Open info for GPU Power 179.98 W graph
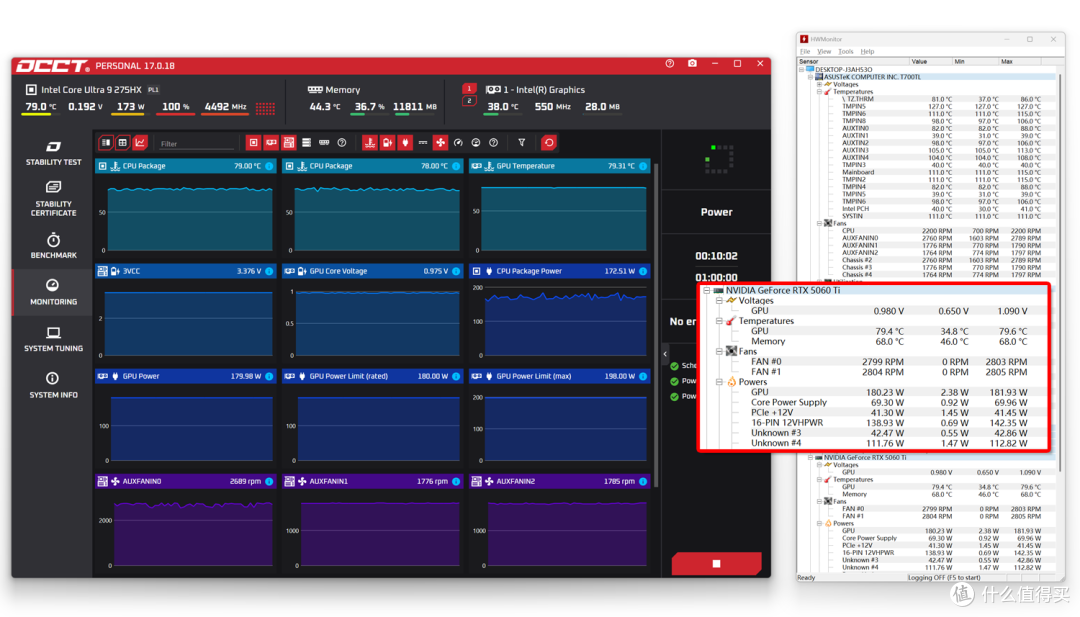1080x617 pixels. [269, 376]
